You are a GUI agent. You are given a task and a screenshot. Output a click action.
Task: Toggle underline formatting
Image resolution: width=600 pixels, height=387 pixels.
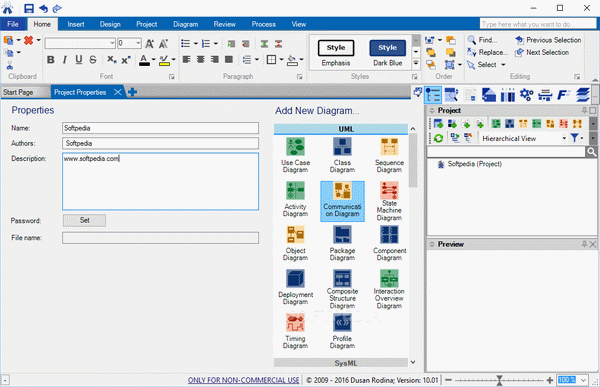(x=79, y=60)
